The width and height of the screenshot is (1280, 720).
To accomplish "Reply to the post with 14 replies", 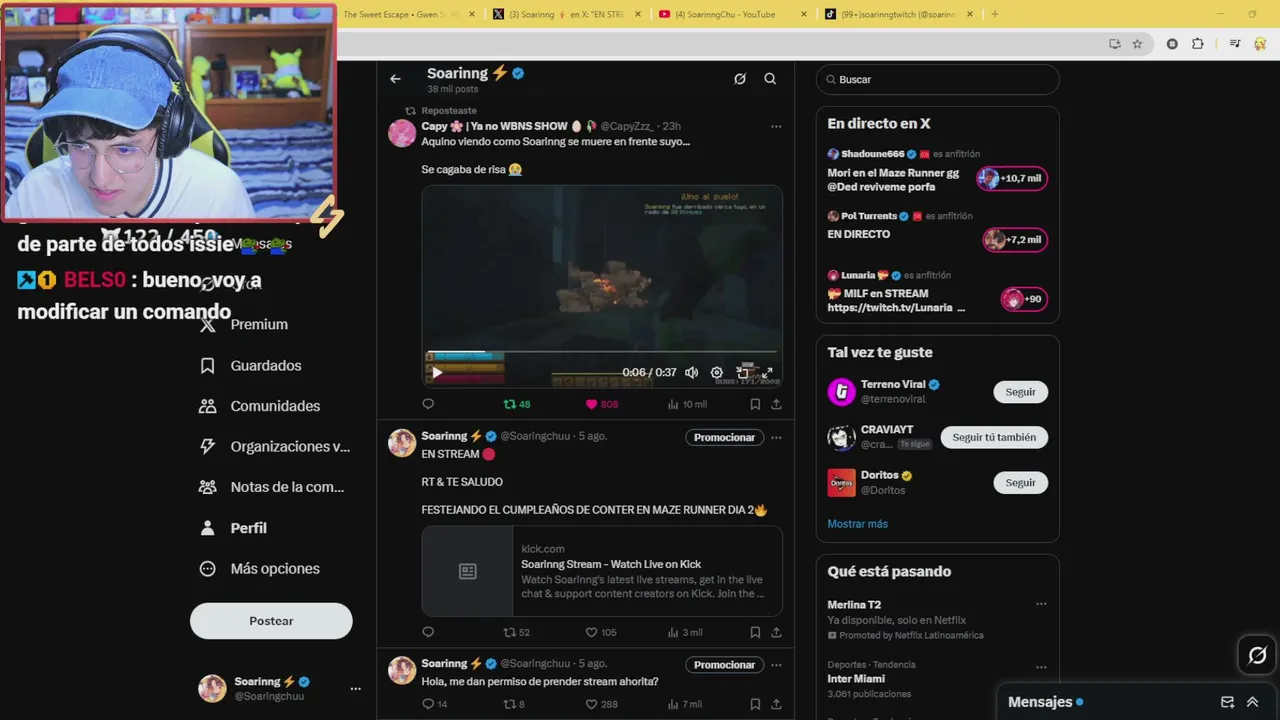I will 434,704.
